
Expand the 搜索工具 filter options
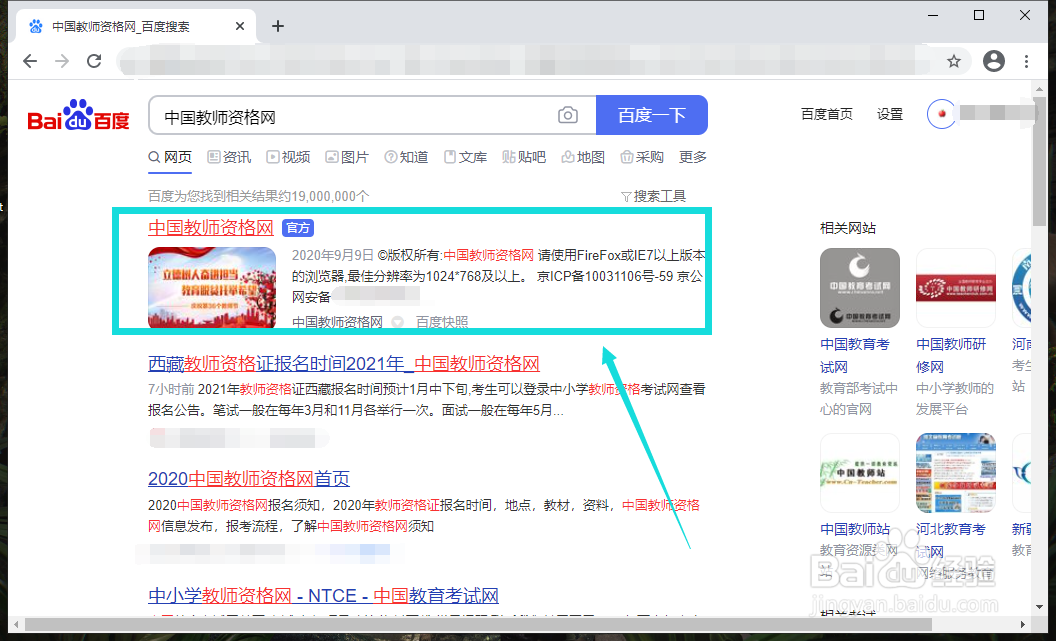coord(654,195)
